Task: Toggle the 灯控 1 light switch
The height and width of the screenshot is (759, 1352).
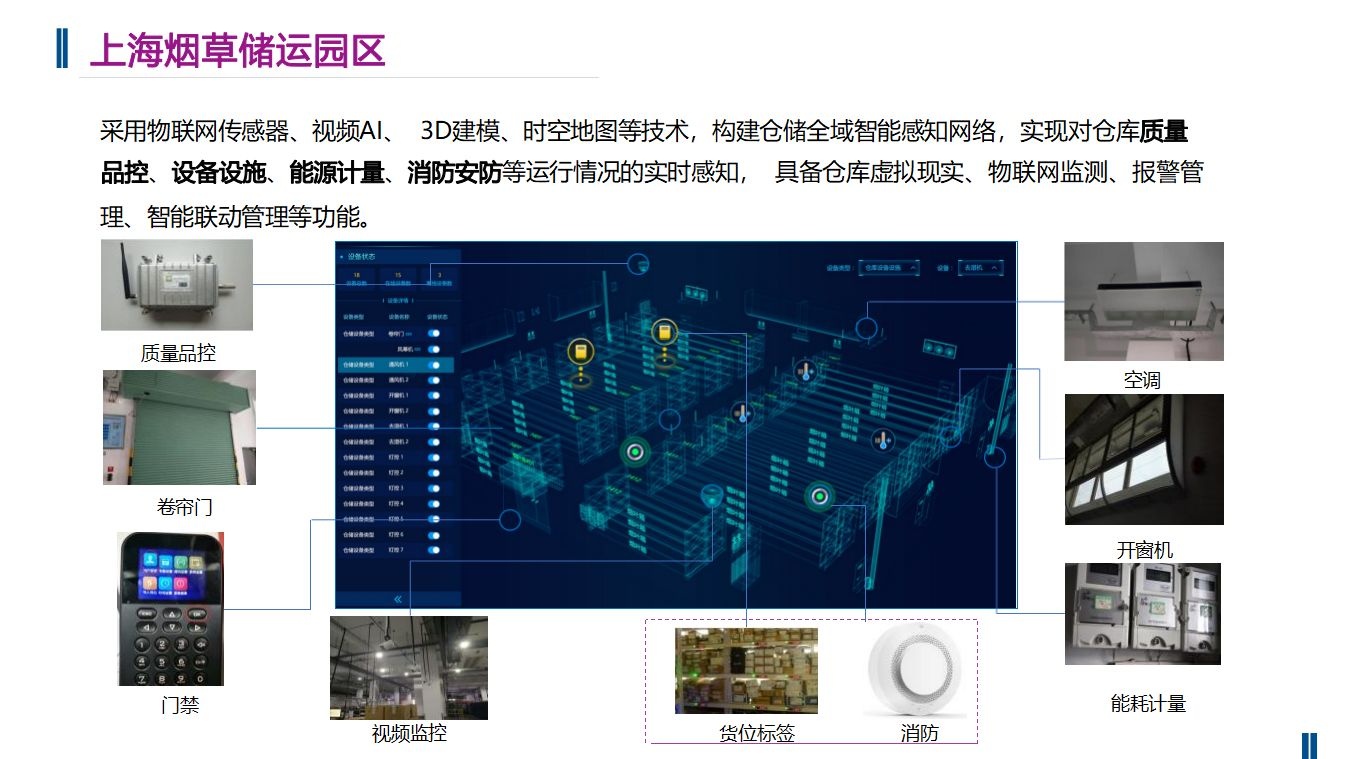Action: click(434, 457)
